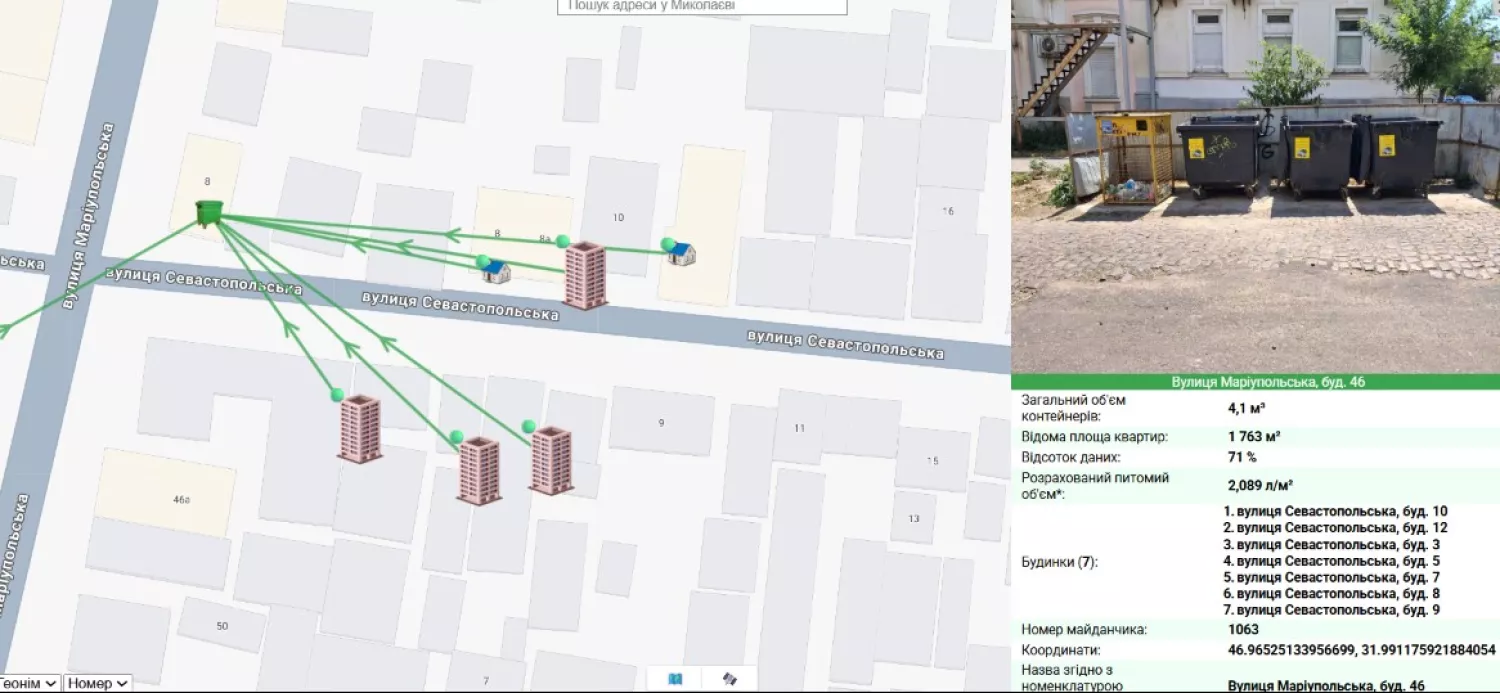Click the building labeled 13 on the map
Image resolution: width=1500 pixels, height=693 pixels.
(x=913, y=518)
